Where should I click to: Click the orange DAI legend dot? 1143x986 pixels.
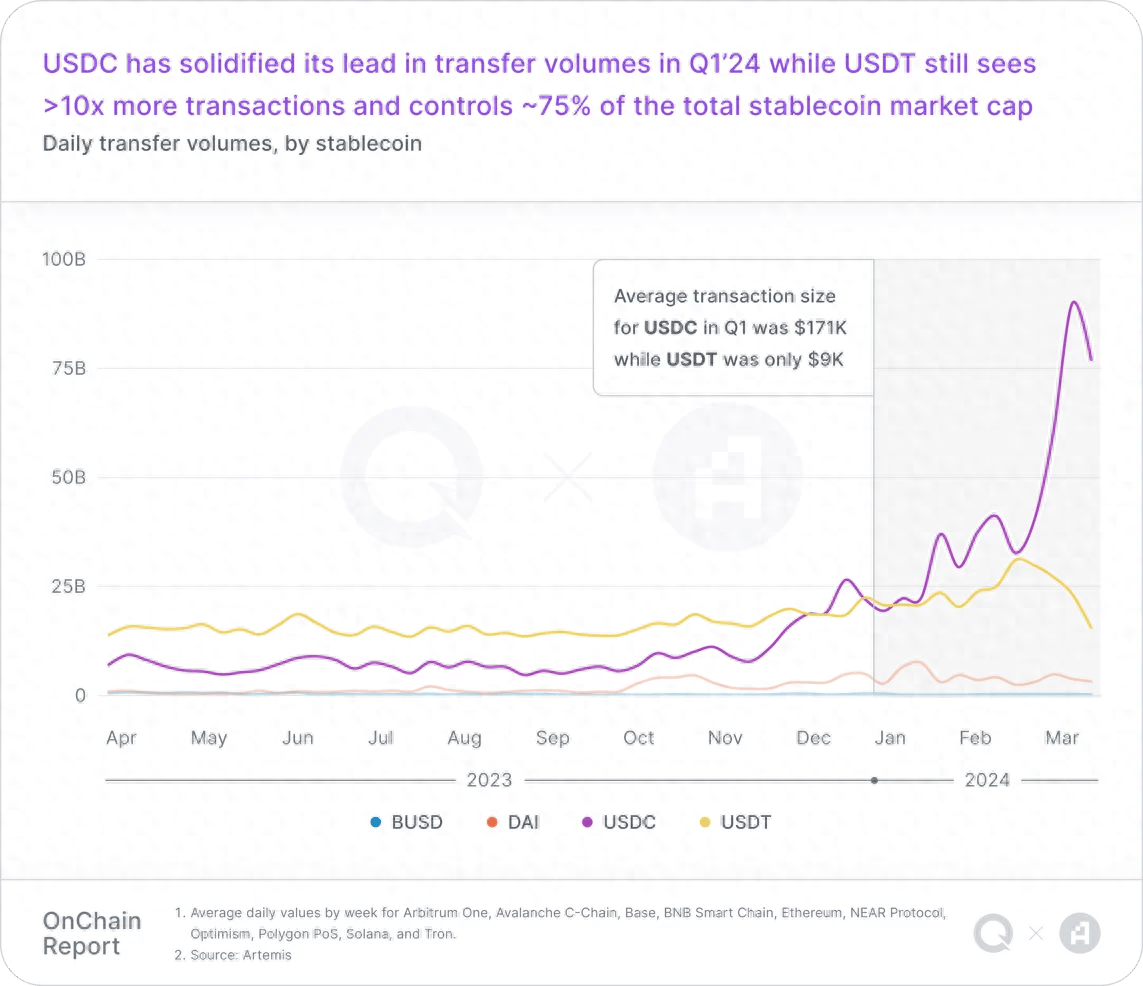[x=491, y=823]
